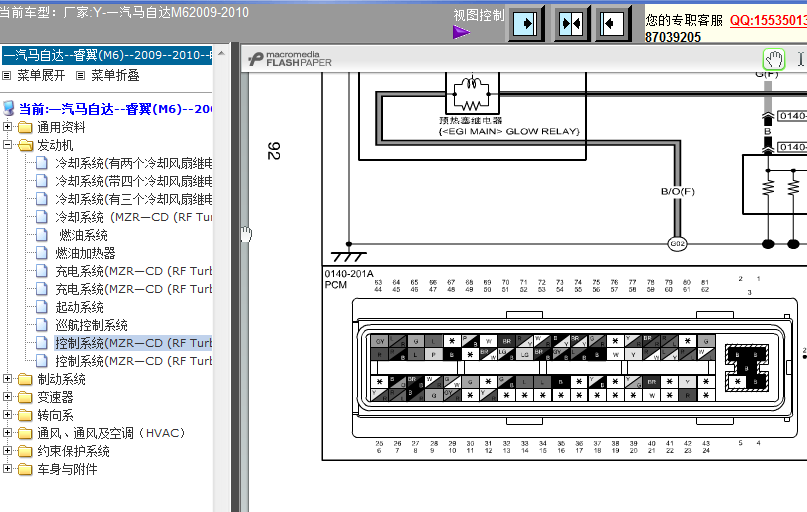807x512 pixels.
Task: Click the expand-left view control button
Action: click(x=612, y=24)
